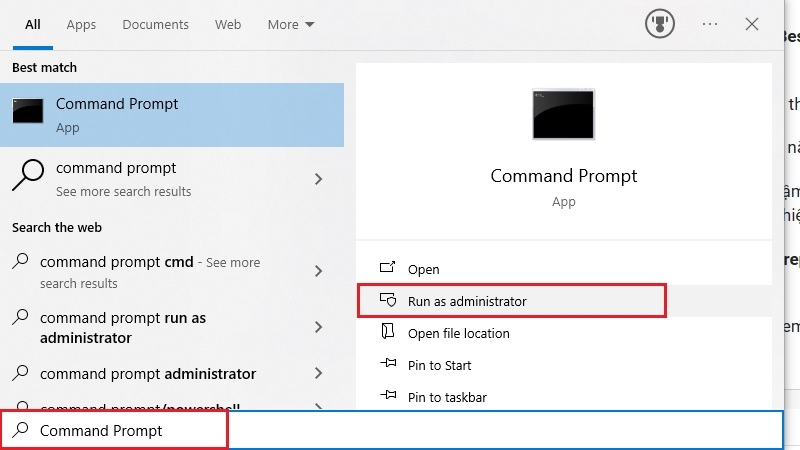The image size is (800, 450).
Task: Click the Pin to Start pin icon
Action: [x=388, y=363]
